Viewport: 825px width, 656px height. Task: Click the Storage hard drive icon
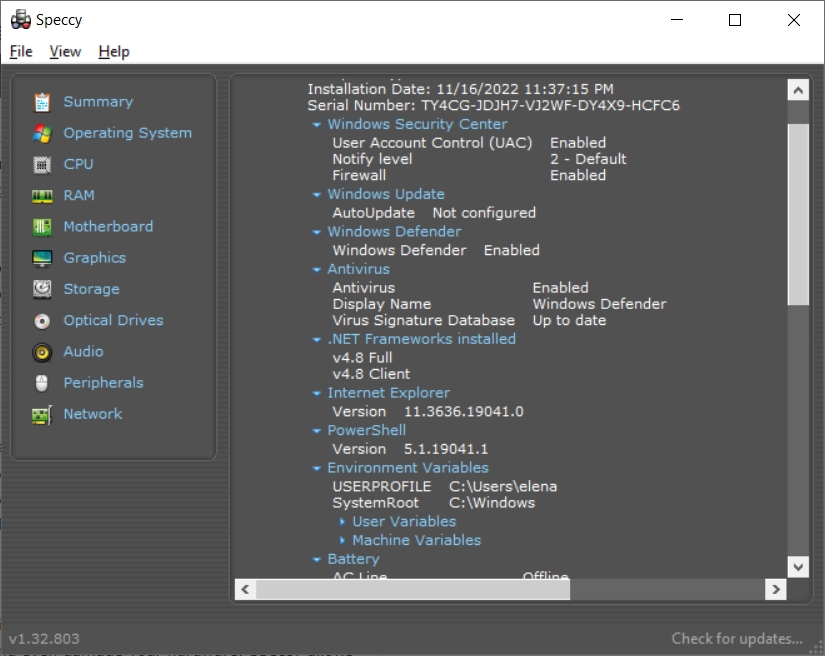(x=42, y=289)
